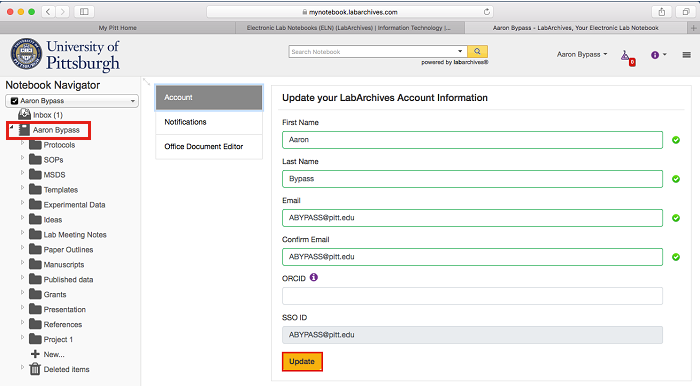
Task: Open the hamburger menu icon
Action: [x=687, y=55]
